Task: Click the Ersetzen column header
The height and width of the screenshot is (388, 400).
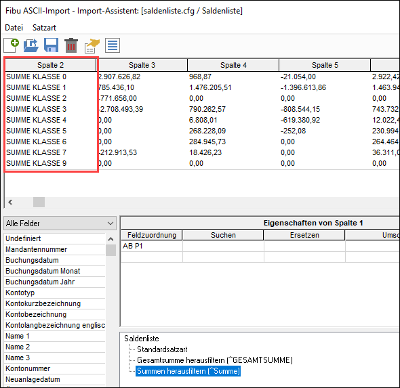Action: [304, 235]
